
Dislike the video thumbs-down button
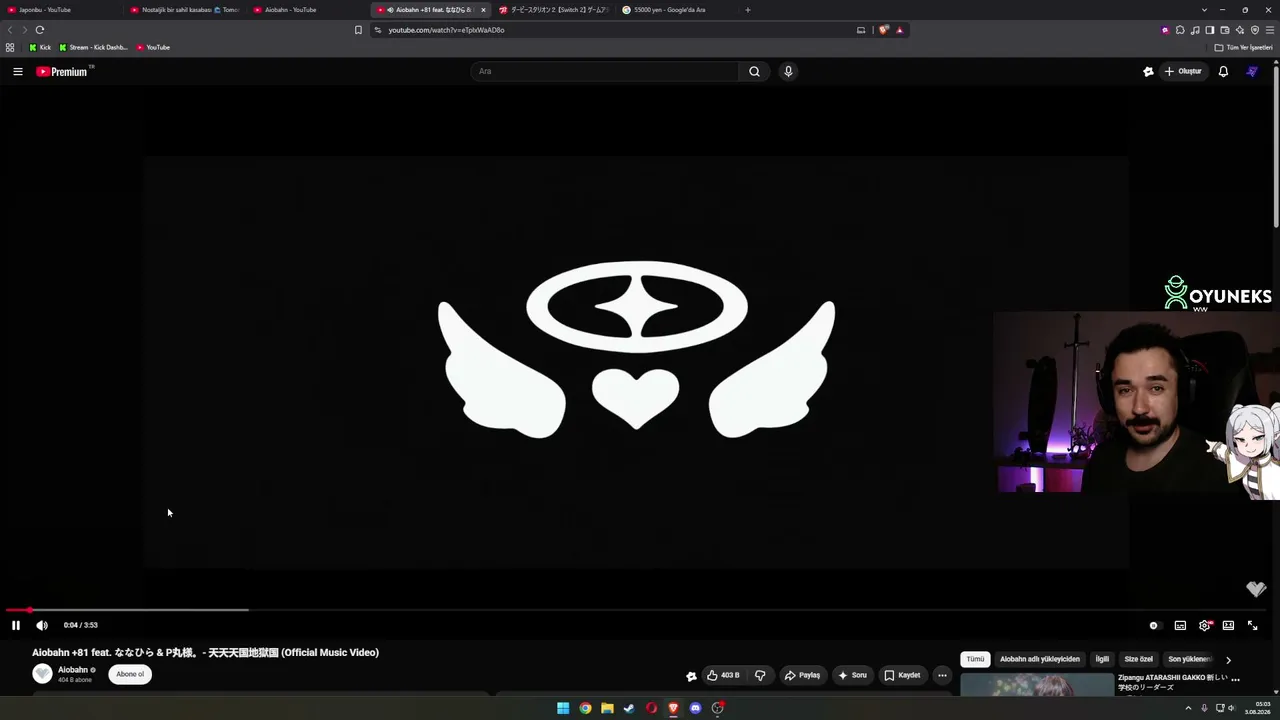pos(760,675)
